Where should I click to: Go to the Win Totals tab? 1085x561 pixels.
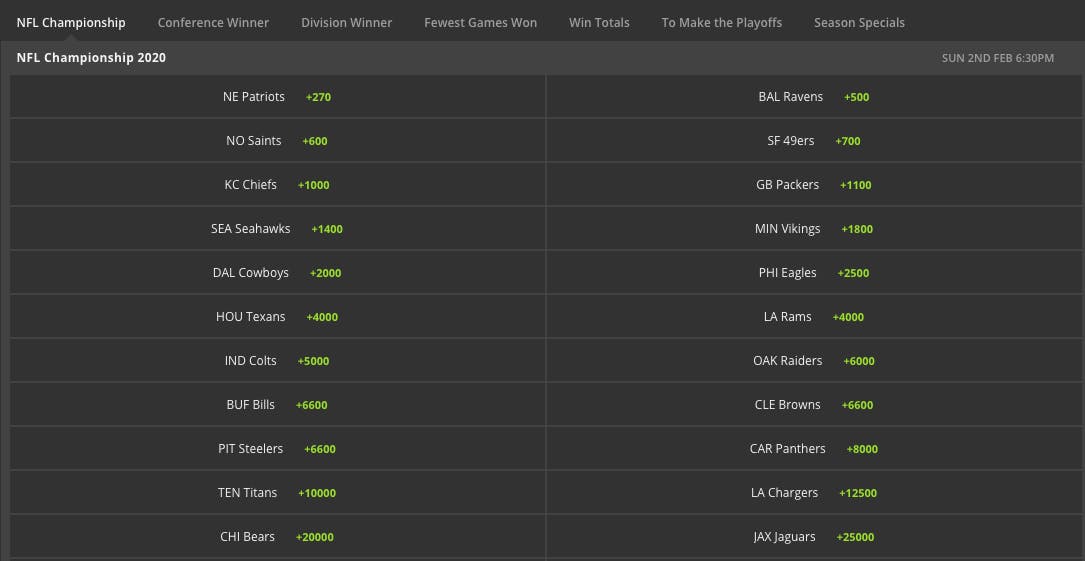click(599, 22)
